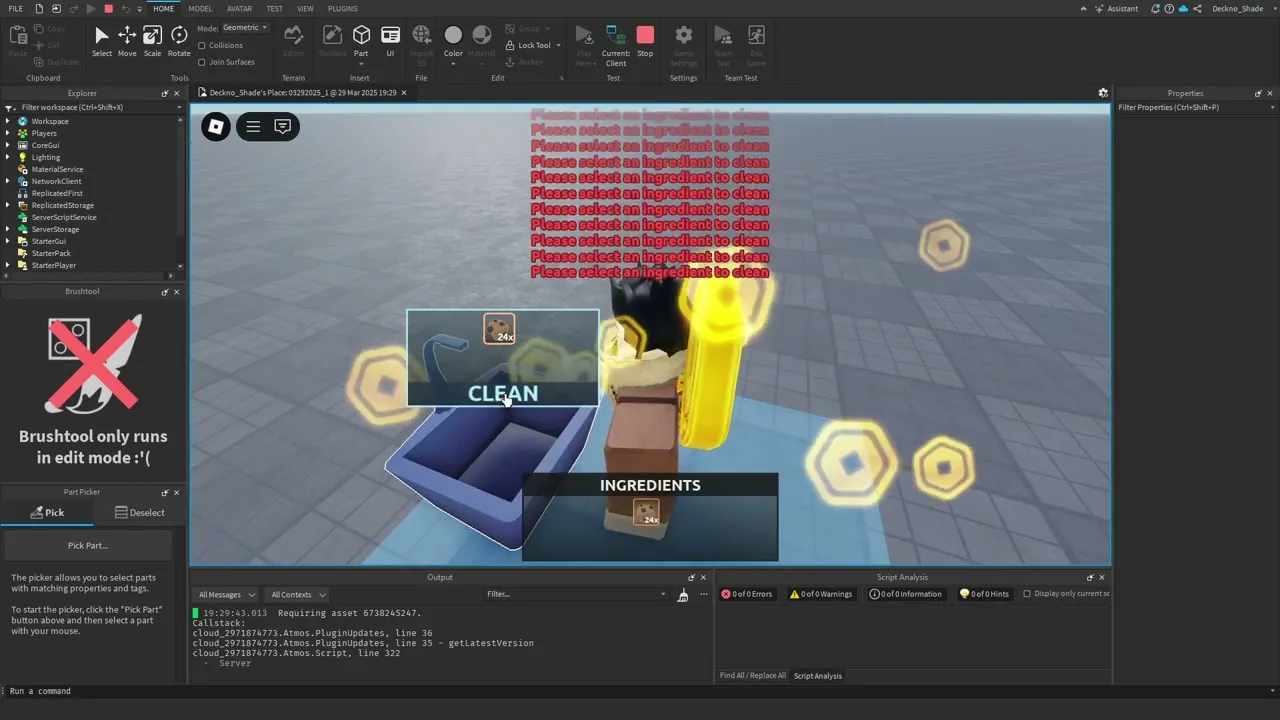Viewport: 1280px width, 720px height.
Task: Click the Roblox logo menu in viewport
Action: 216,126
